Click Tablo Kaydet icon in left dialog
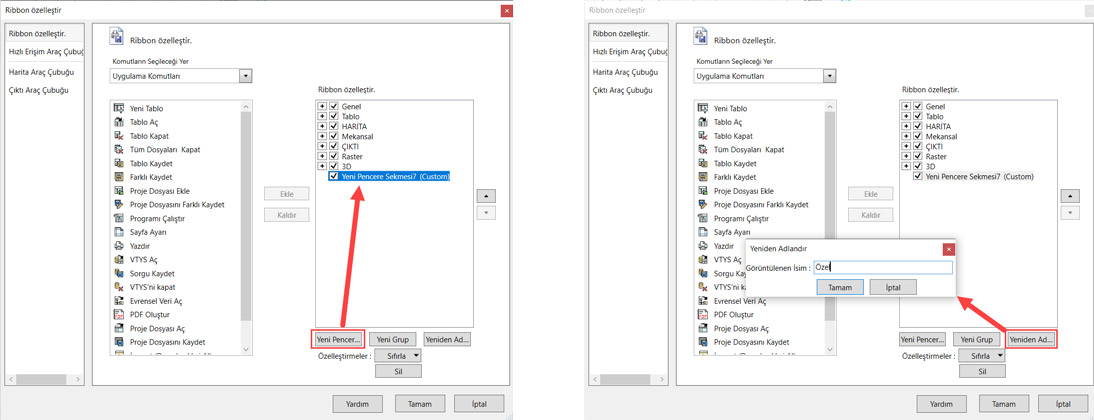 click(119, 163)
